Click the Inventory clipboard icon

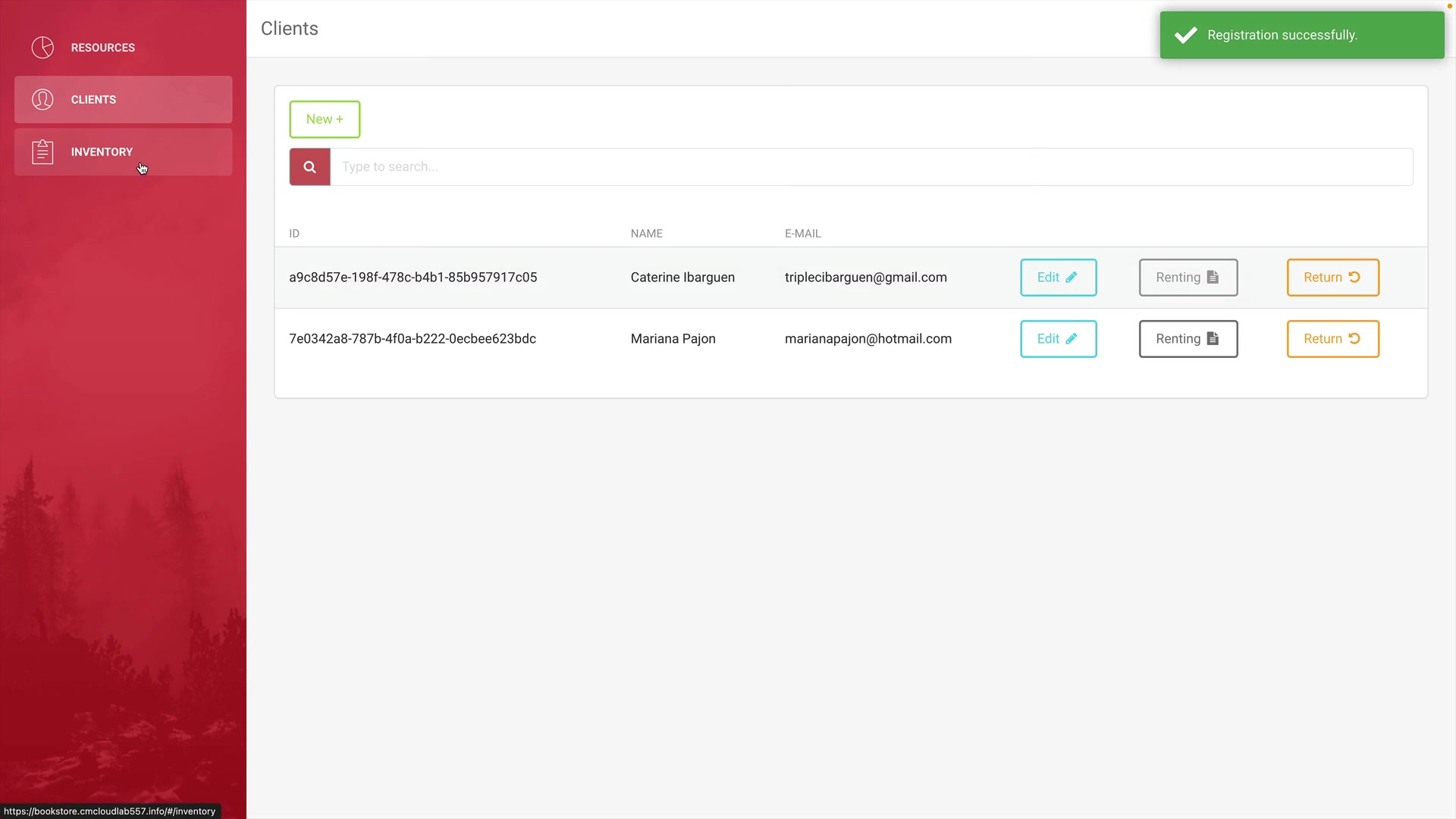pyautogui.click(x=42, y=152)
